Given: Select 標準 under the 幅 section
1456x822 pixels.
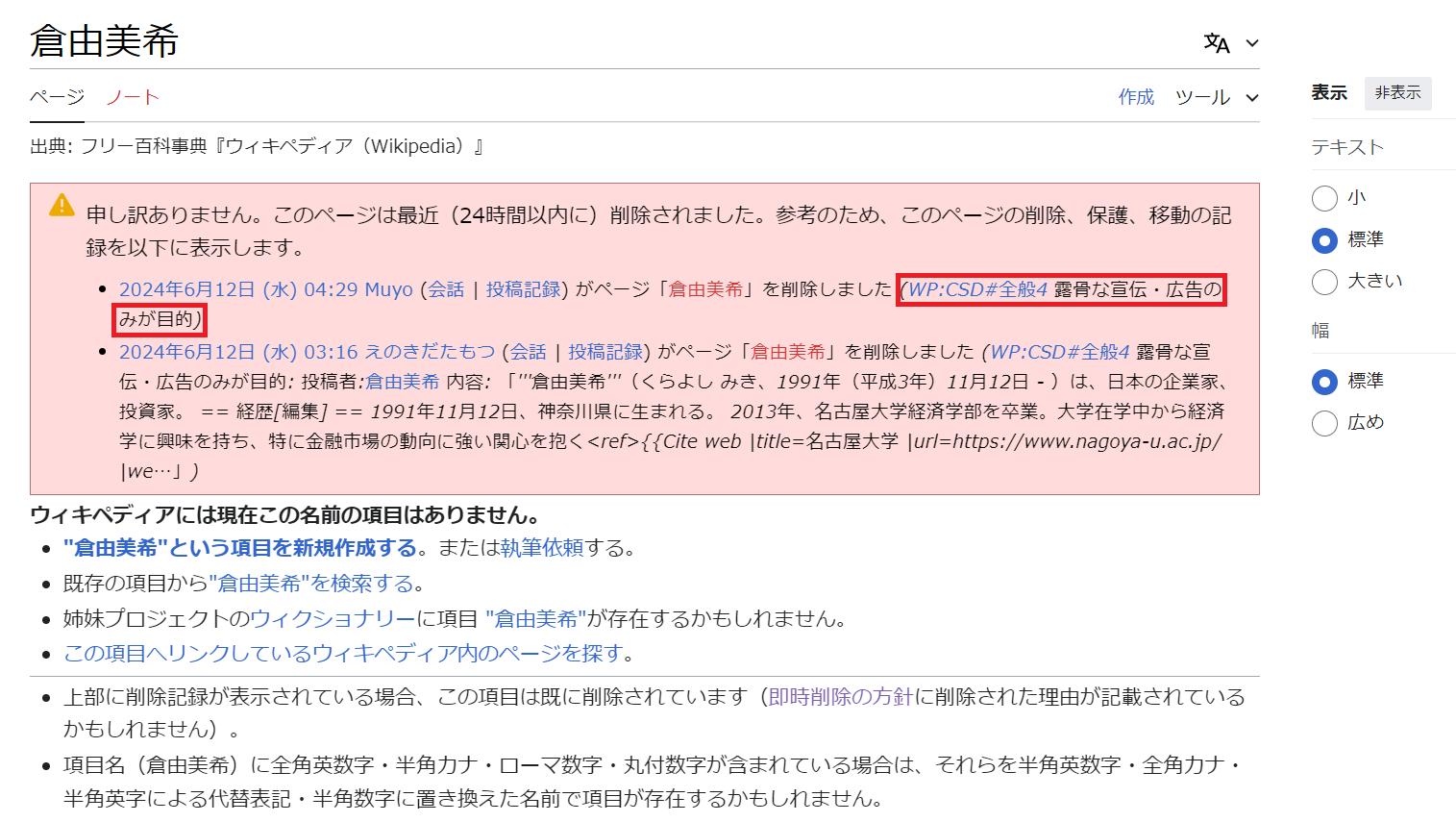Looking at the screenshot, I should click(x=1324, y=382).
